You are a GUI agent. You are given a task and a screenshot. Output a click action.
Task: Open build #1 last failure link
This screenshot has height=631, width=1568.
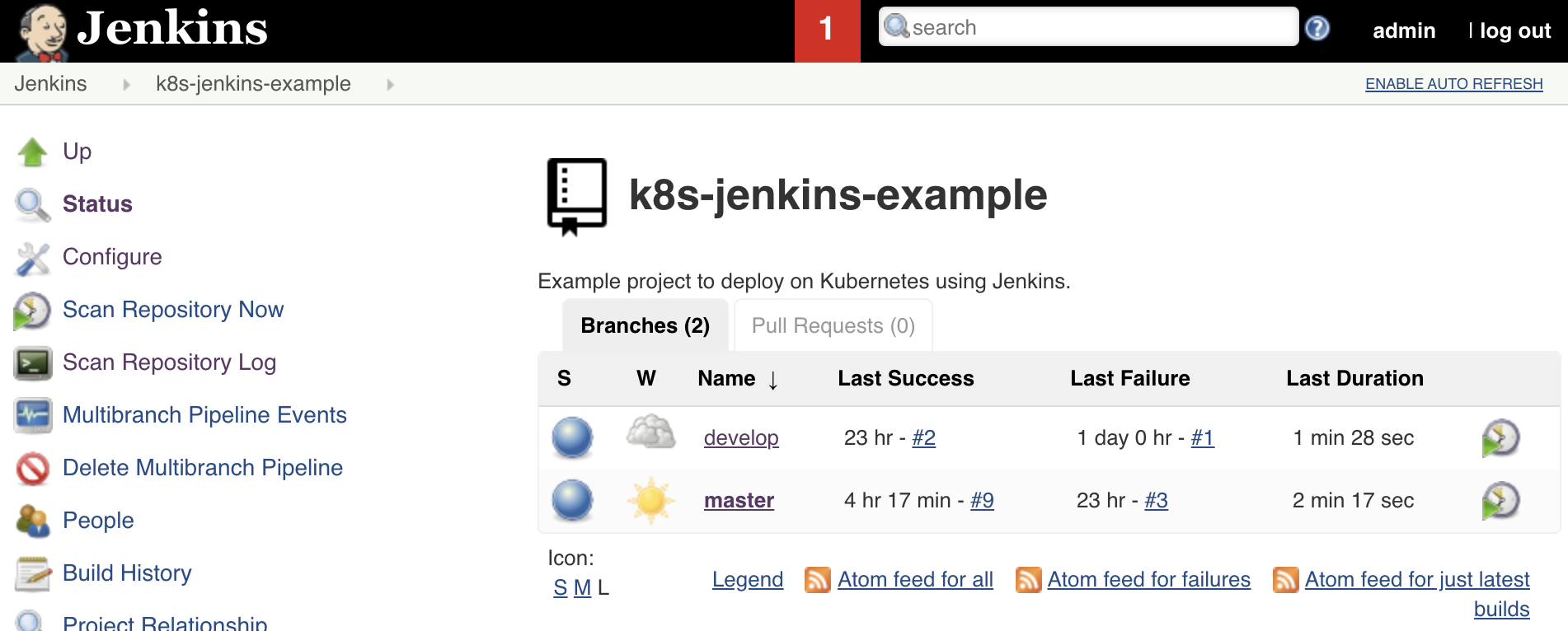(x=1202, y=437)
